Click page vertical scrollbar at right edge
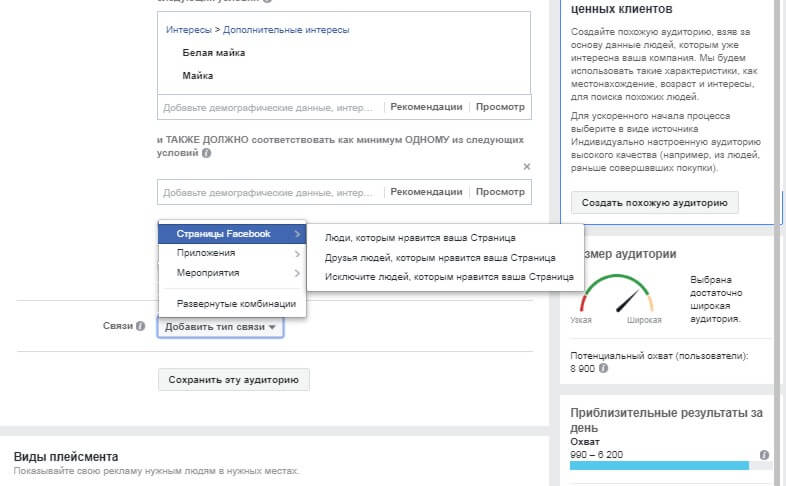 coord(778,243)
